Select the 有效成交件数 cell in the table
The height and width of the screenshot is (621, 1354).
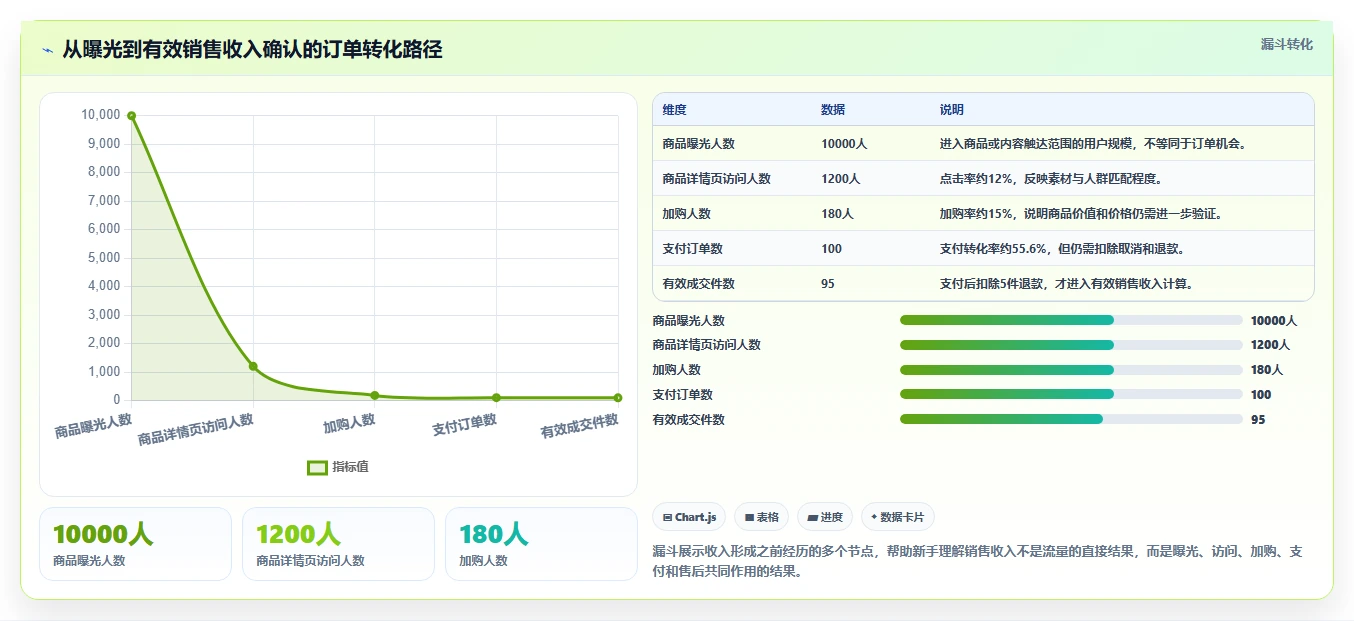pyautogui.click(x=698, y=284)
